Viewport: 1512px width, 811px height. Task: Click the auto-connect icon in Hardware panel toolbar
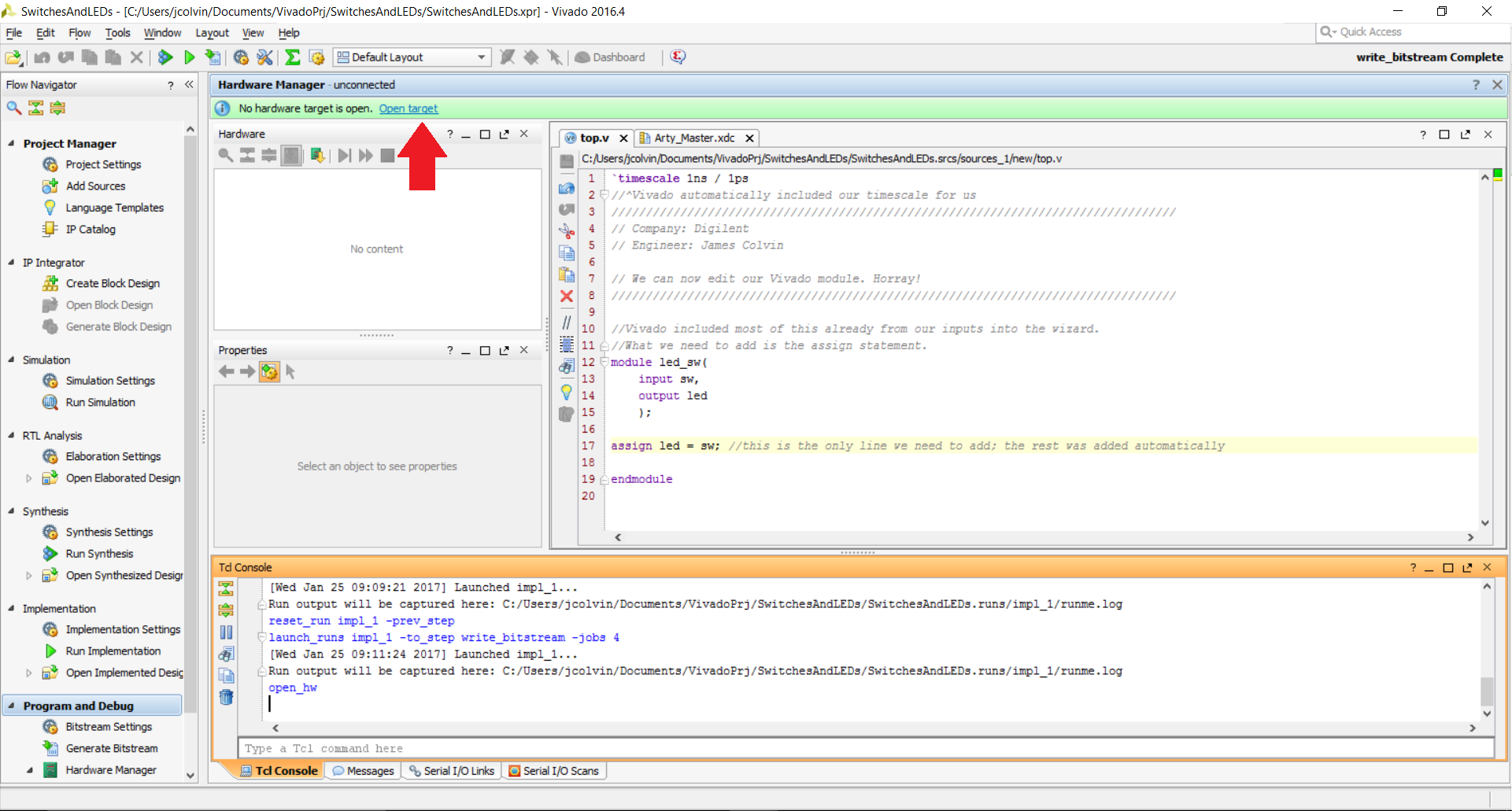318,156
